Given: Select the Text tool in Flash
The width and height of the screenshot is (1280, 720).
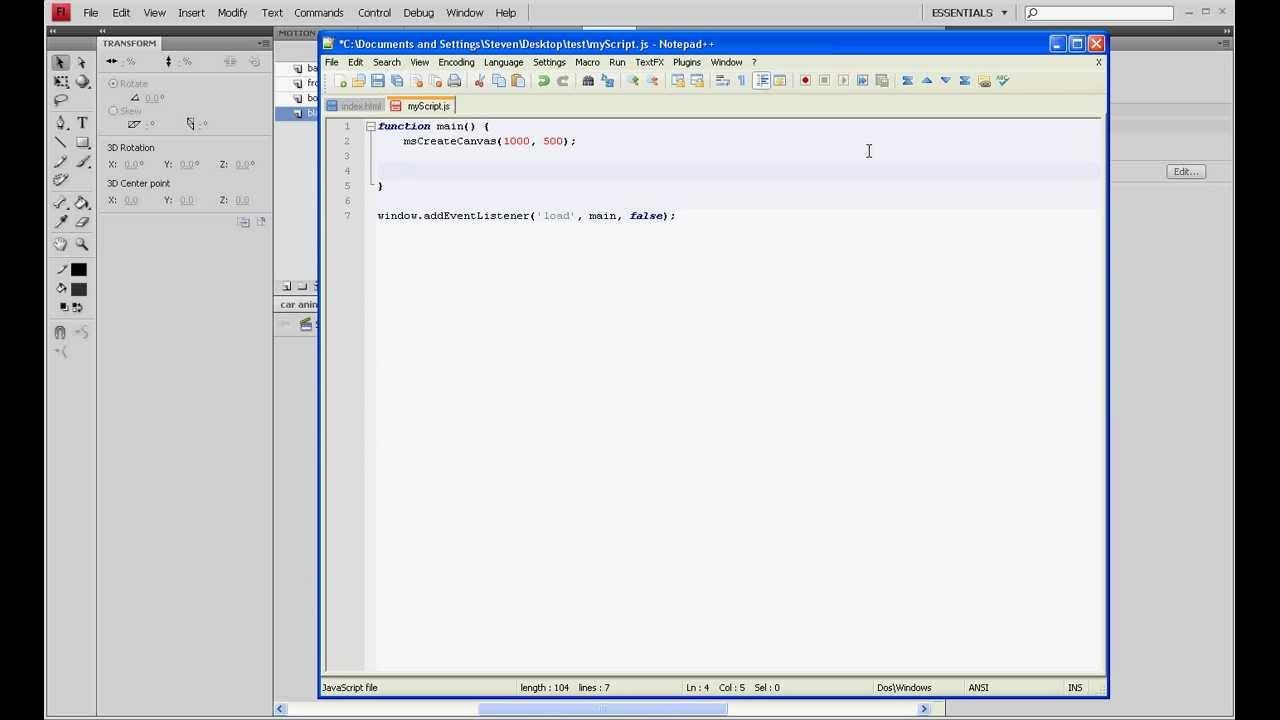Looking at the screenshot, I should (x=82, y=122).
